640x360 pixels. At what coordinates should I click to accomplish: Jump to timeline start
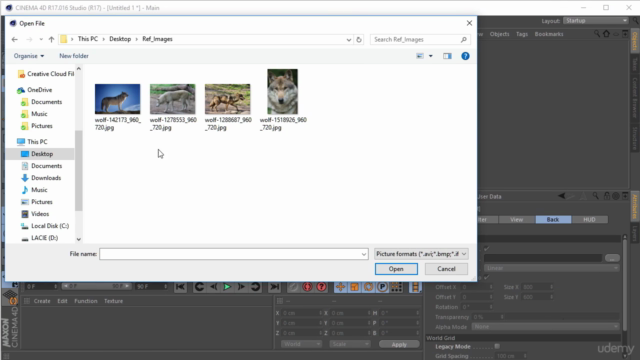180,287
